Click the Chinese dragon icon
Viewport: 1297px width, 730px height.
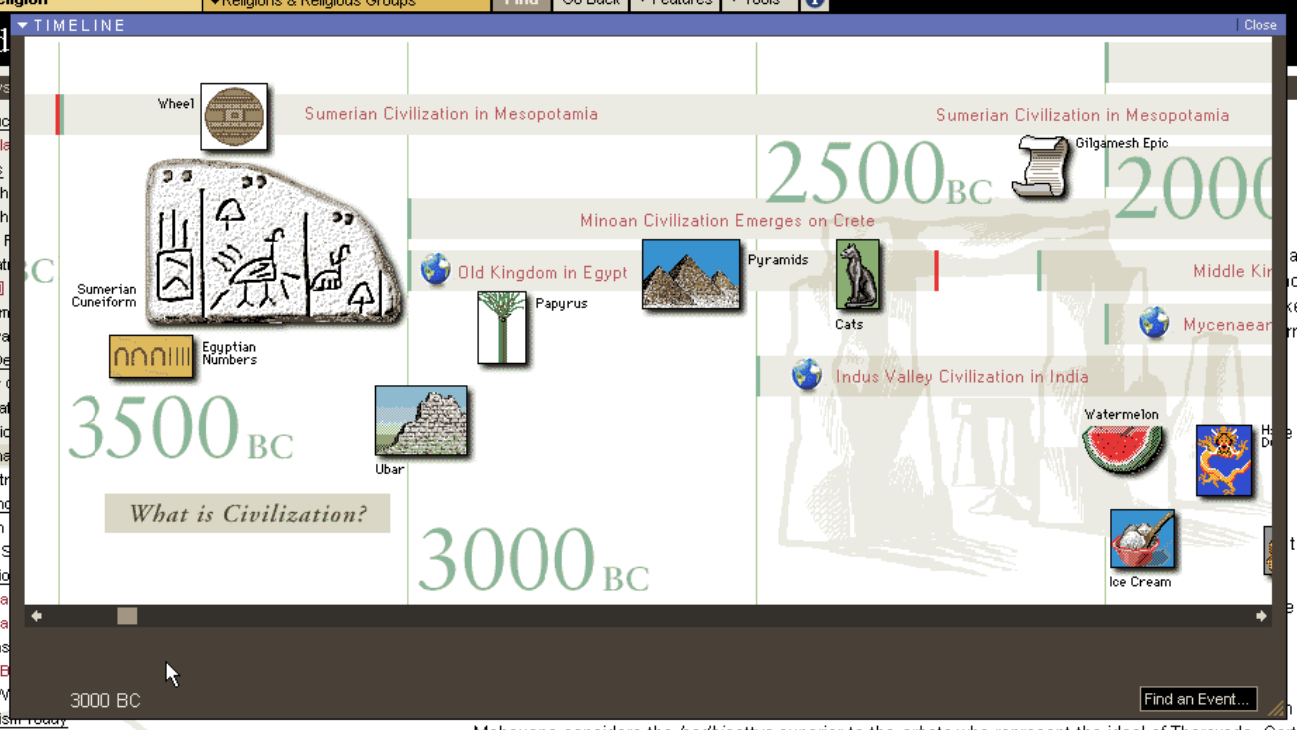[1224, 460]
